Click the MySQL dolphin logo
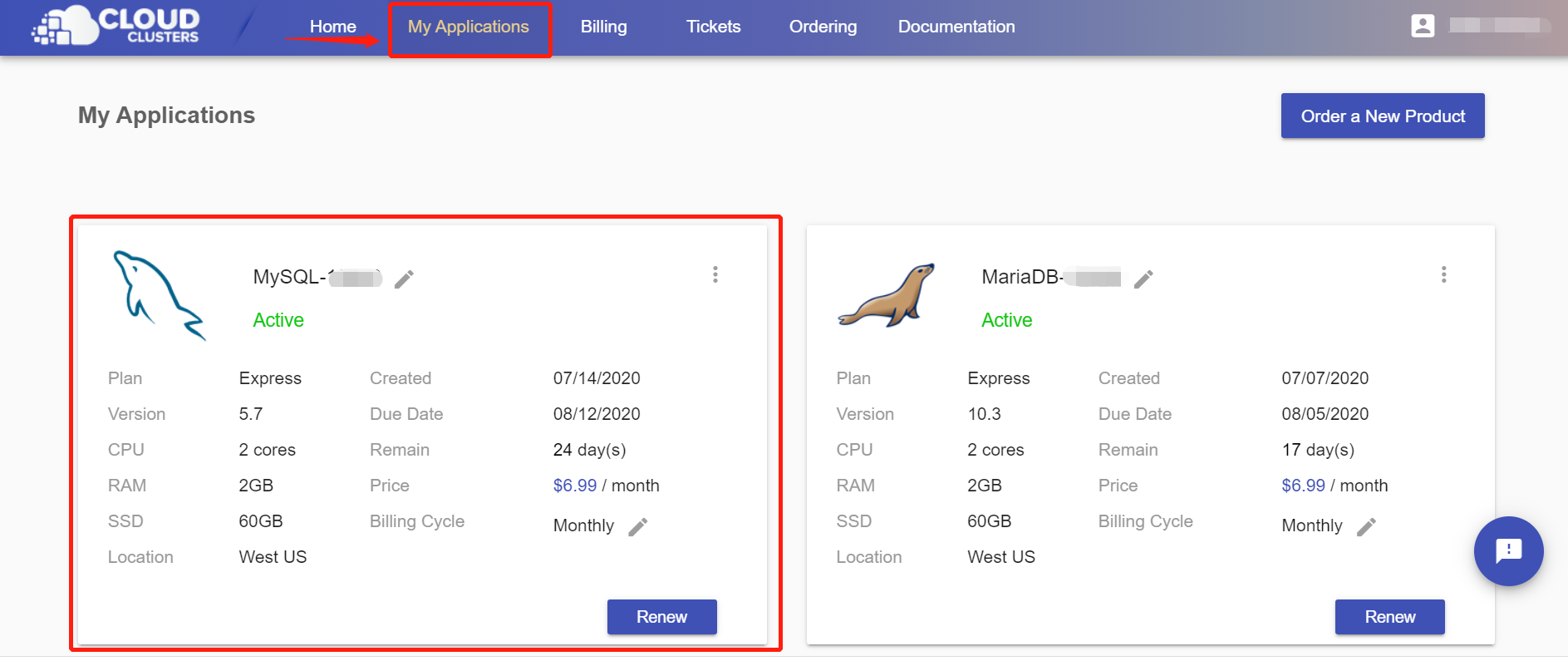The width and height of the screenshot is (1568, 661). (x=159, y=295)
